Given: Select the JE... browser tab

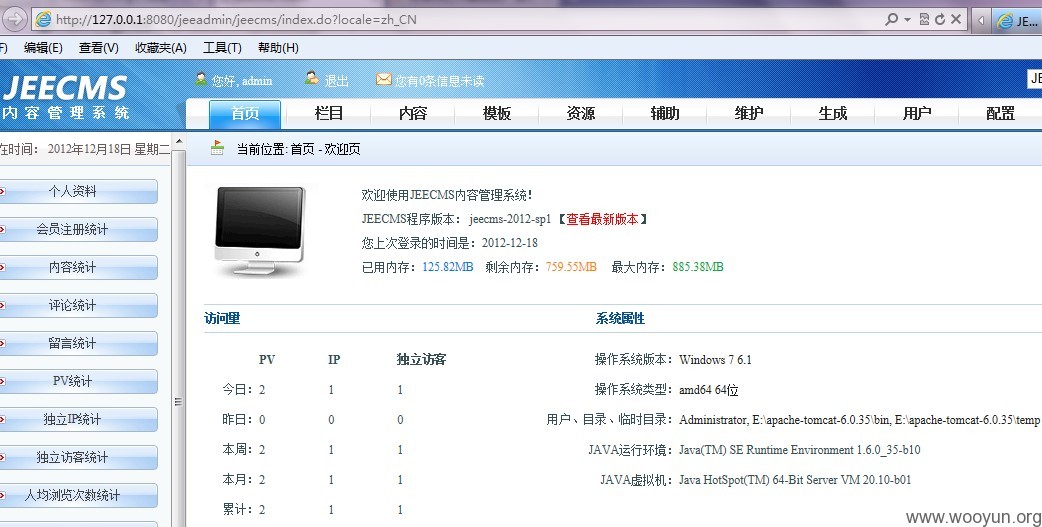Looking at the screenshot, I should point(1017,21).
